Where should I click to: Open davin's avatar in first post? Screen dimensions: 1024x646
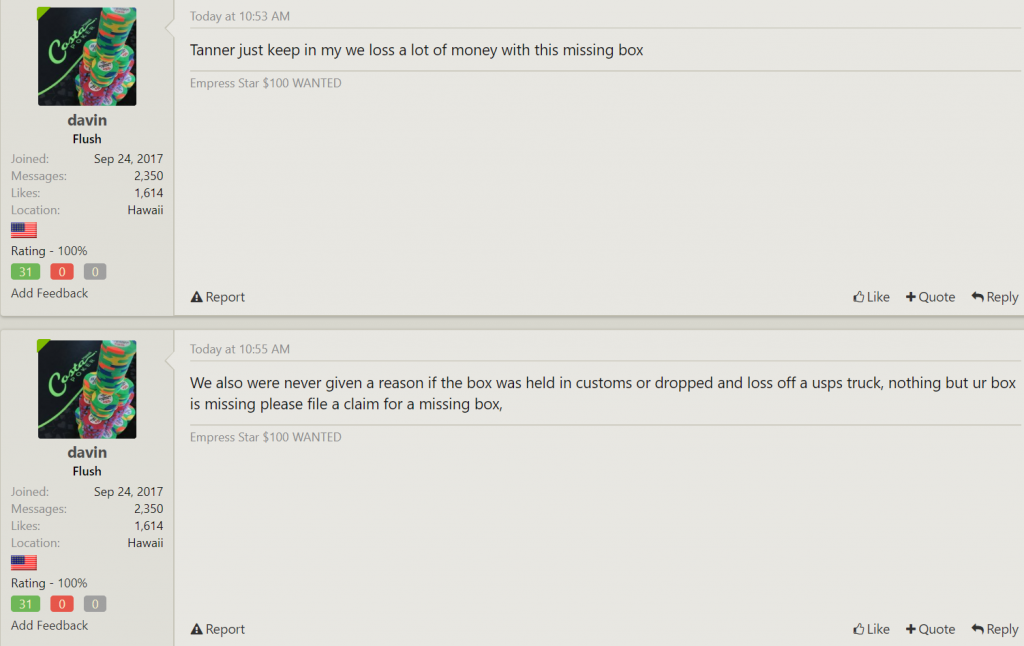point(87,57)
